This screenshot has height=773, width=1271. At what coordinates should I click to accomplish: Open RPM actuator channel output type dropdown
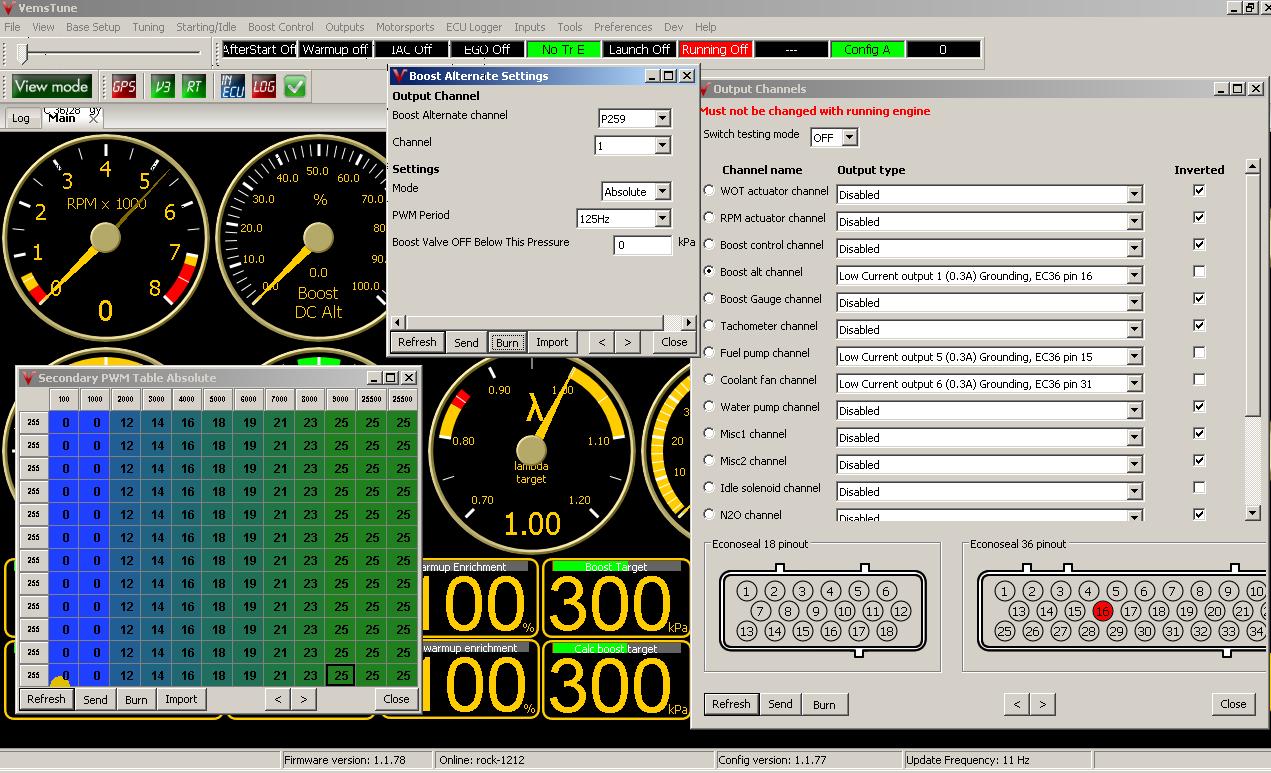1134,221
